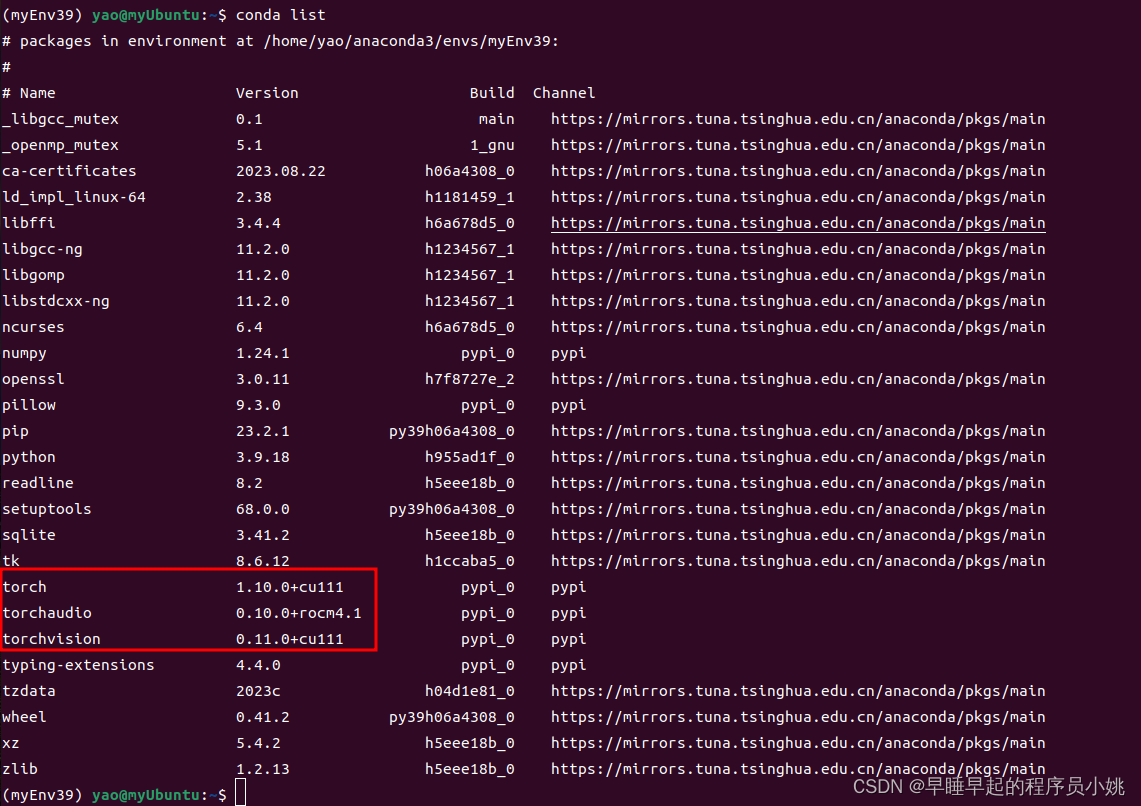Open the underlined libffi channel URL
The height and width of the screenshot is (806, 1141).
[x=797, y=222]
